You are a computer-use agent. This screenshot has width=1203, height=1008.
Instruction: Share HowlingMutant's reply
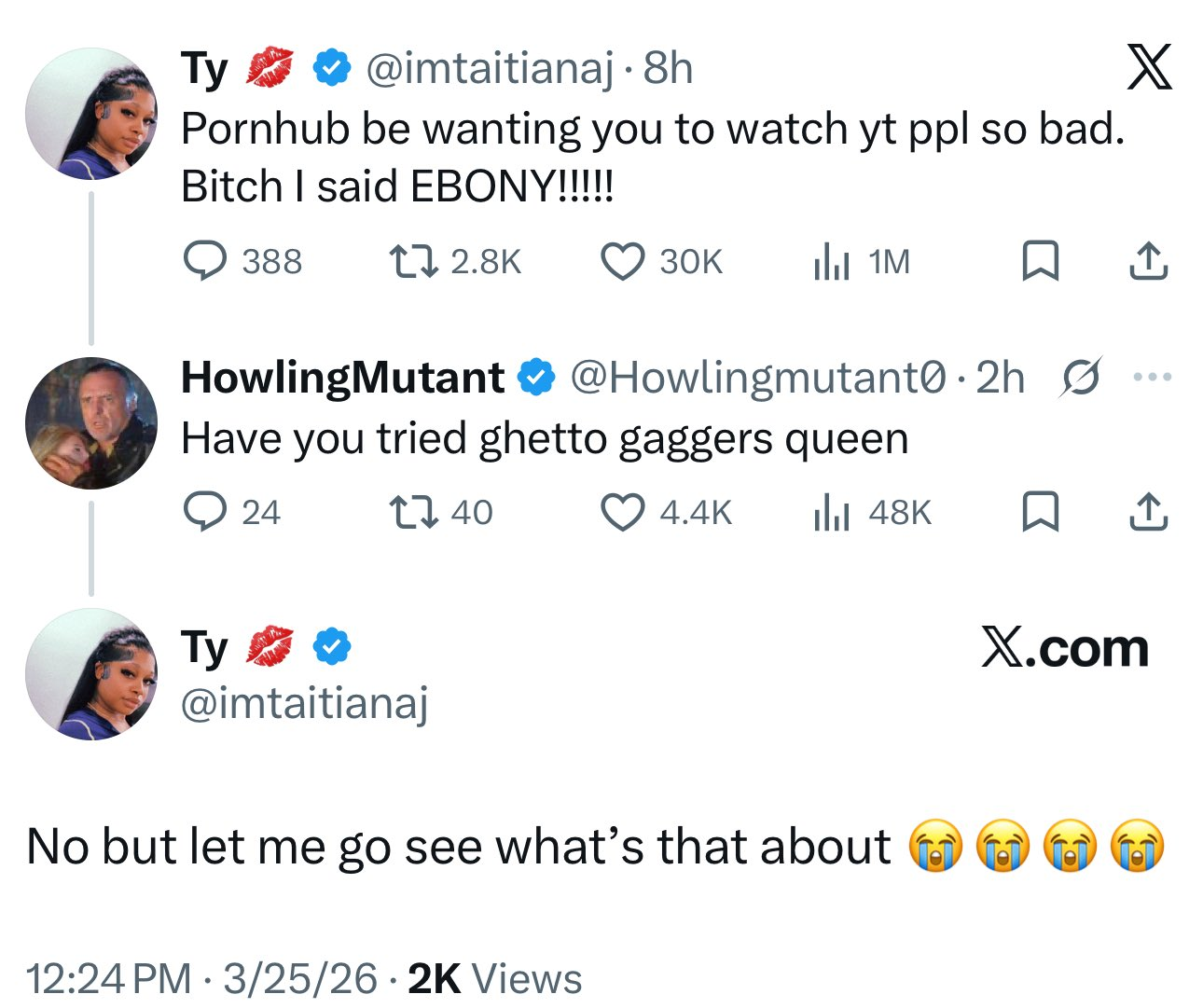click(x=1148, y=512)
